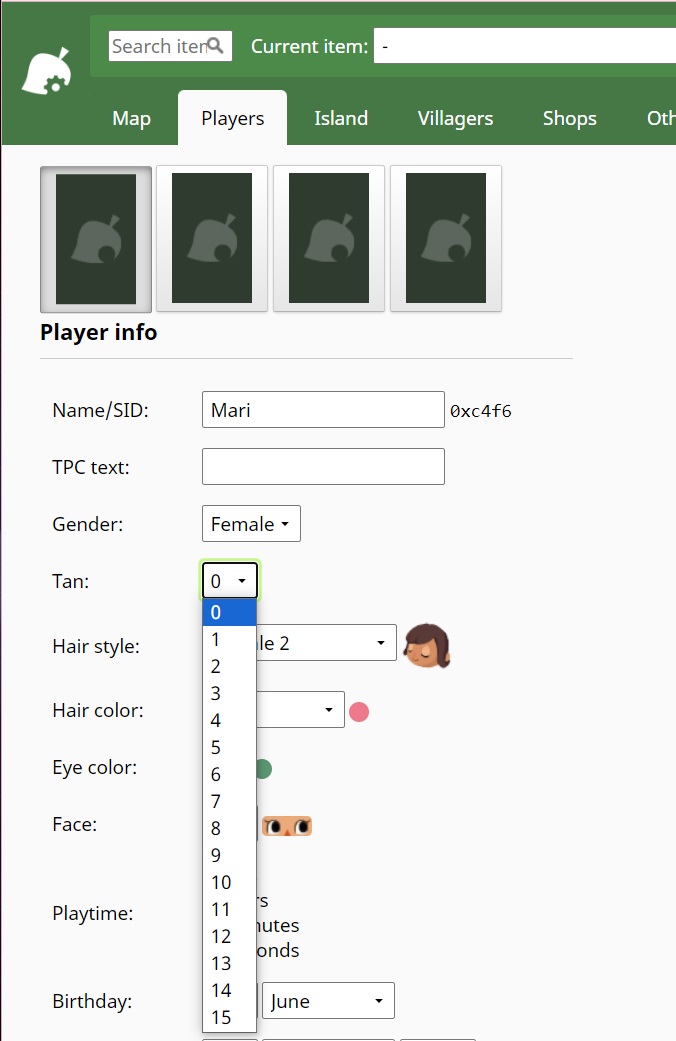The width and height of the screenshot is (676, 1041).
Task: Select the fourth player slot thumbnail
Action: [445, 239]
